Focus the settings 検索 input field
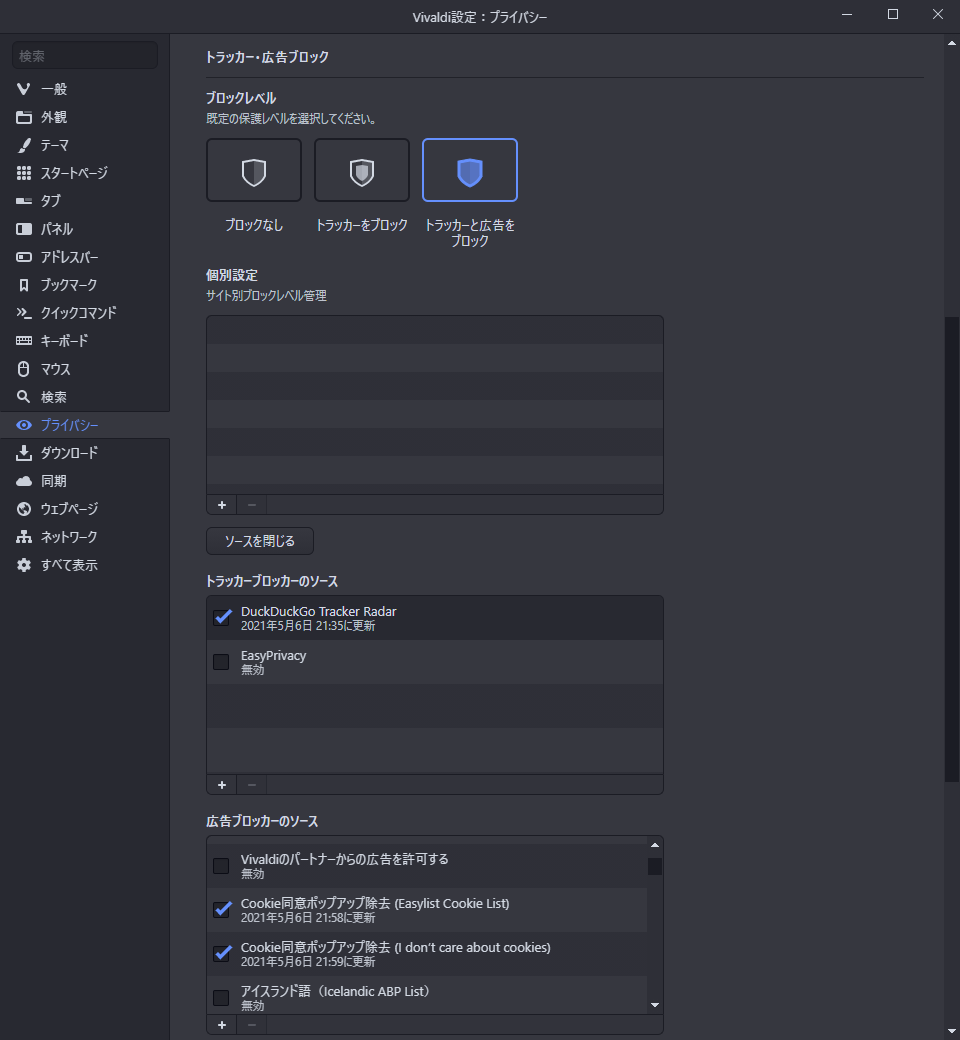Viewport: 960px width, 1040px height. click(x=85, y=56)
